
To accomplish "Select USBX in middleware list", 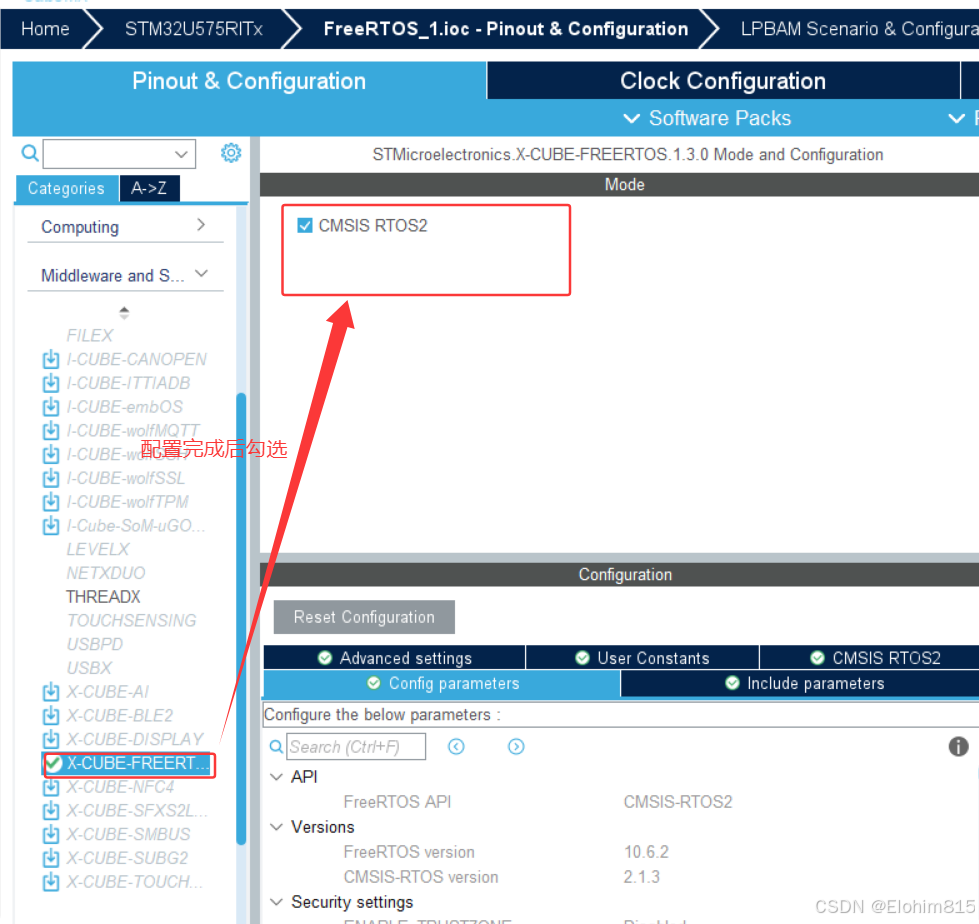I will point(89,668).
